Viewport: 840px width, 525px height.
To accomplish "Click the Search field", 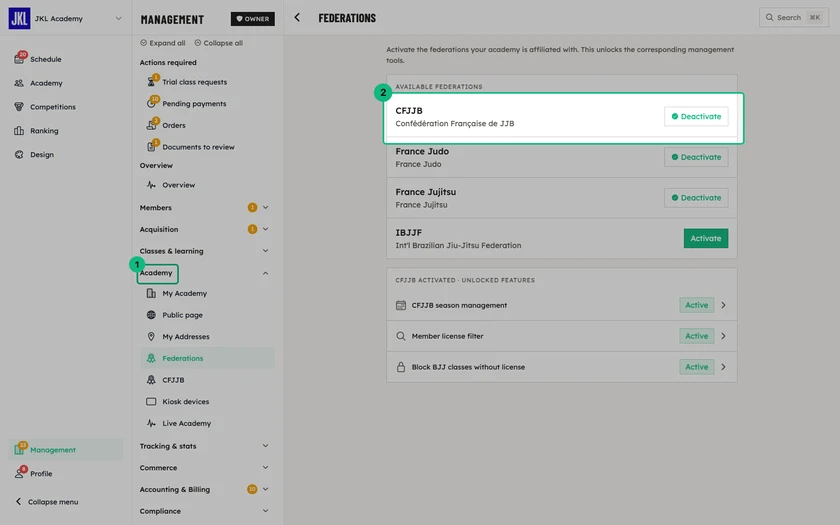I will pyautogui.click(x=793, y=17).
